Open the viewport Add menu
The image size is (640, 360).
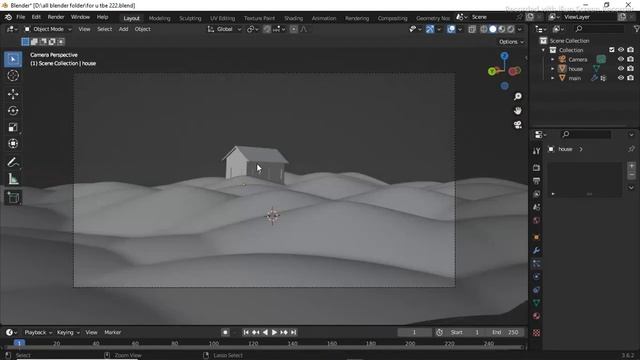[123, 29]
